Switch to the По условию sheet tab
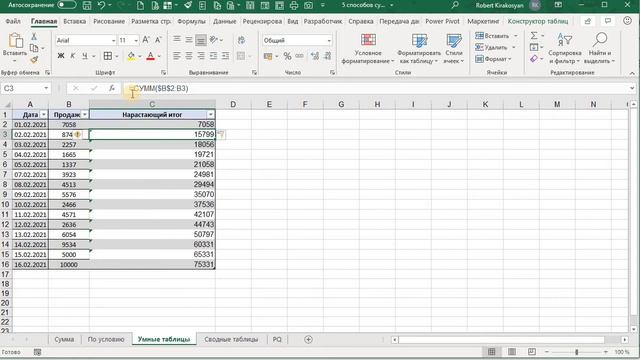The width and height of the screenshot is (640, 360). tap(106, 340)
